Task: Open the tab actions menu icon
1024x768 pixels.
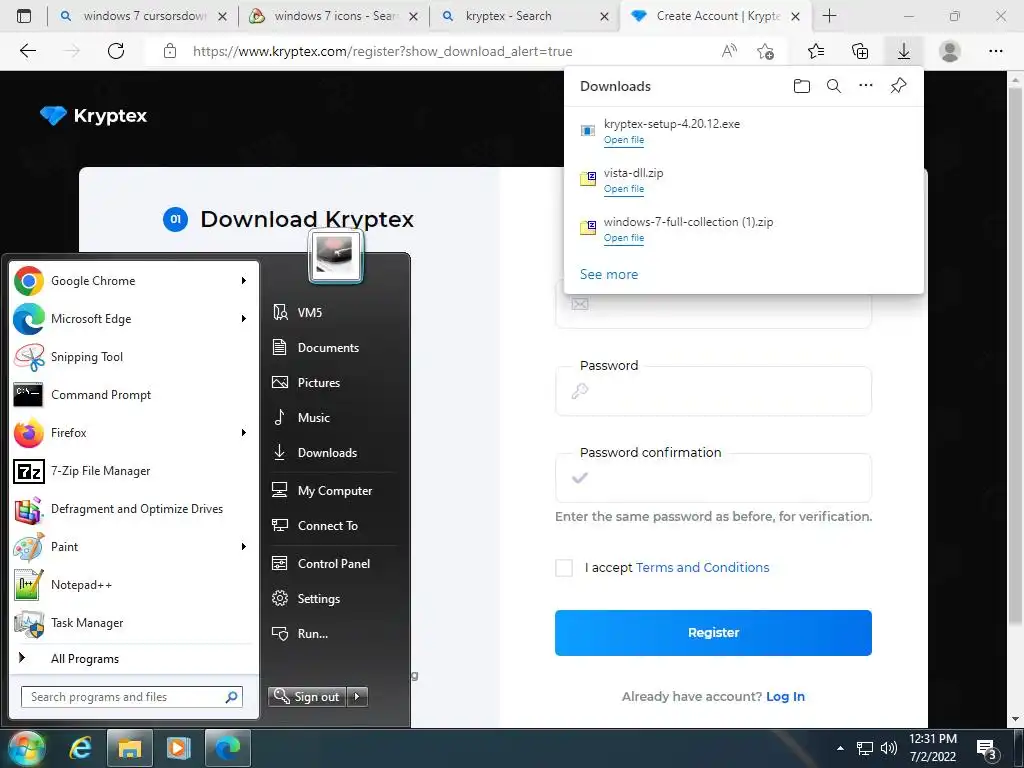Action: [24, 16]
